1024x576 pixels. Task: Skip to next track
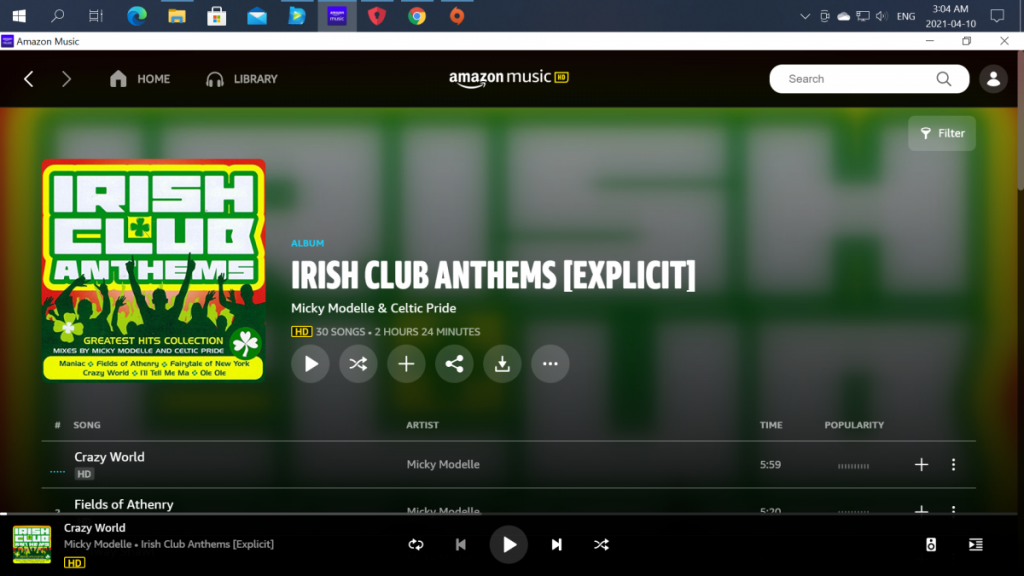(x=556, y=545)
